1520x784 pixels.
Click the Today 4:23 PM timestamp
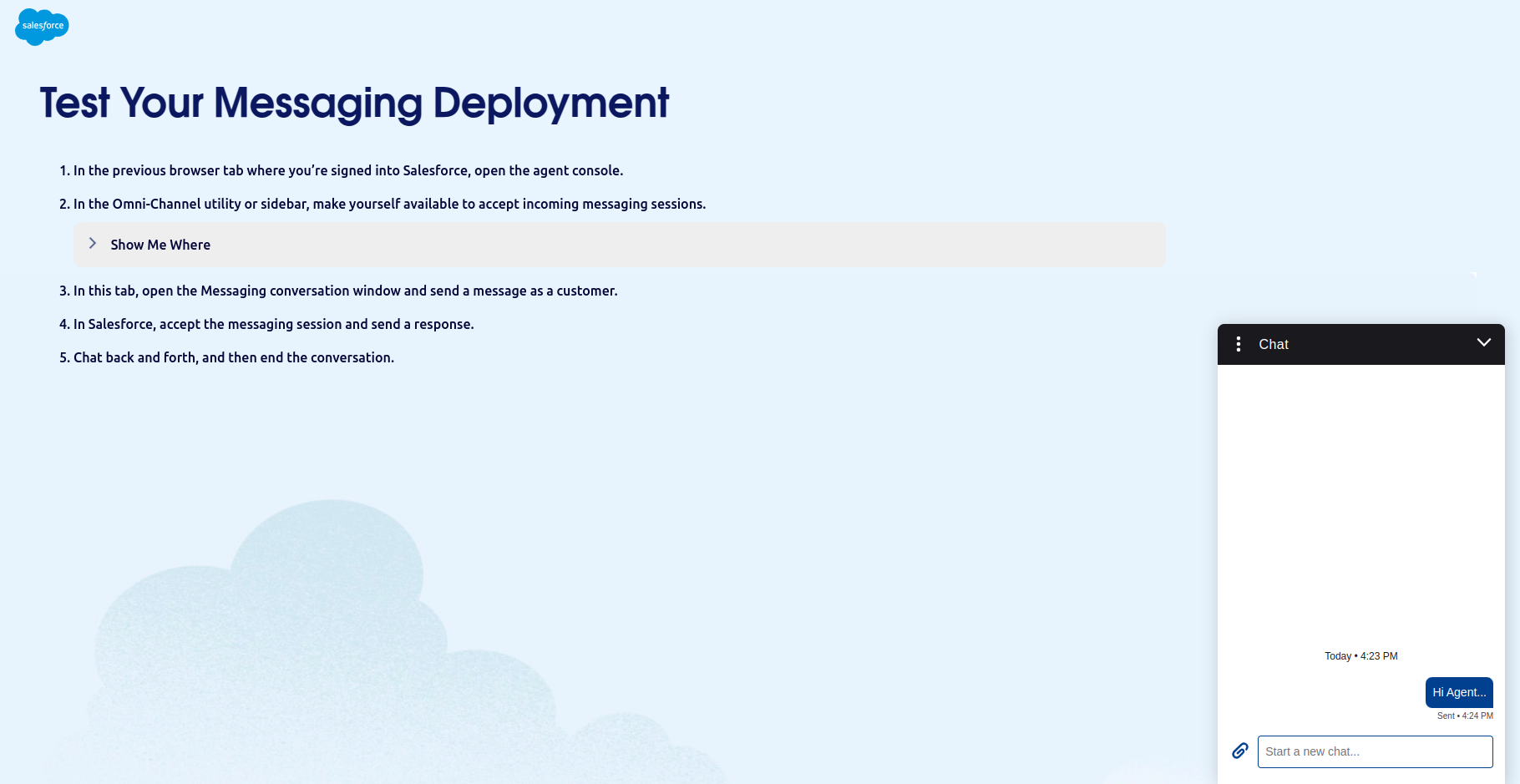point(1361,656)
